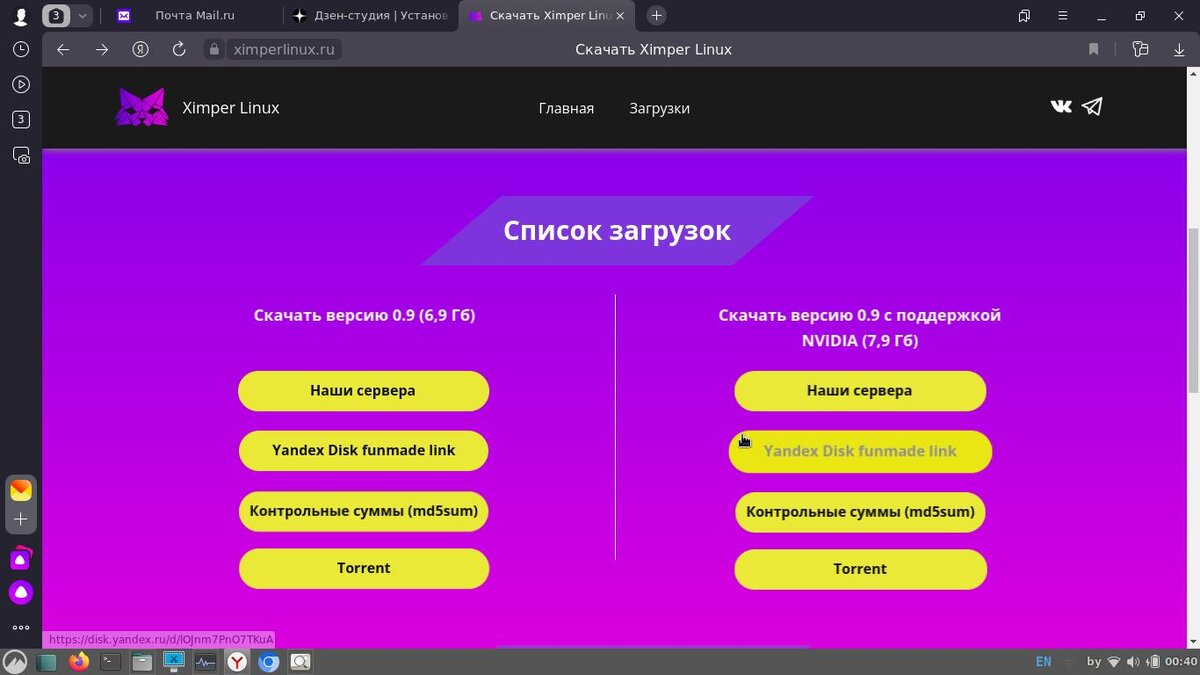1200x675 pixels.
Task: Click the page vertical scrollbar thumb
Action: pyautogui.click(x=1192, y=310)
